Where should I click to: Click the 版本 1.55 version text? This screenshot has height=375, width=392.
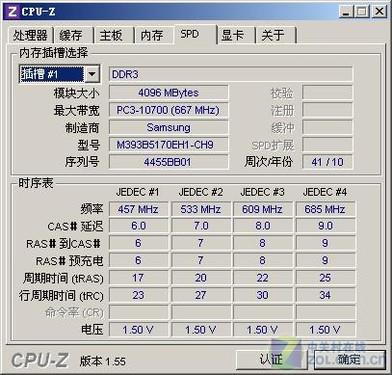[103, 361]
